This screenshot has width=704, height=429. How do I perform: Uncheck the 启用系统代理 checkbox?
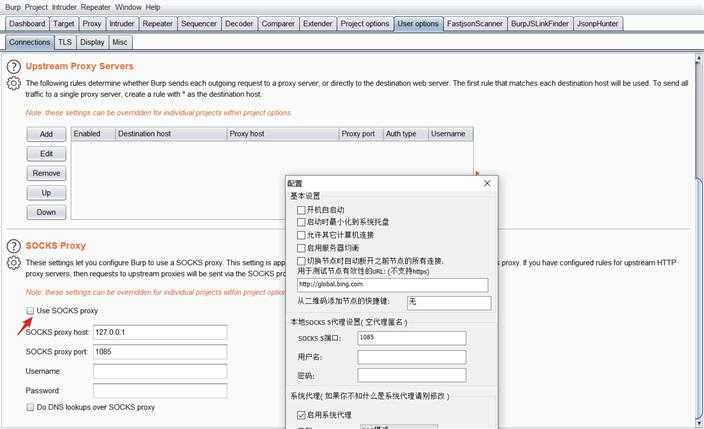[301, 415]
